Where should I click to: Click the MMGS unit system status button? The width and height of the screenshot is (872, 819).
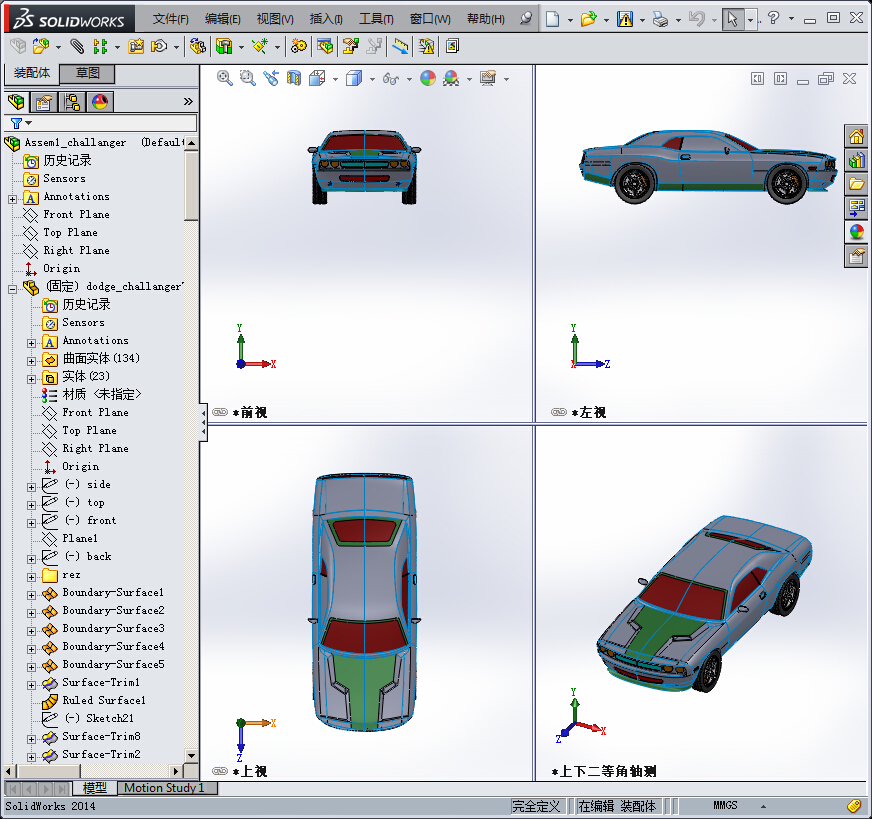tap(725, 805)
